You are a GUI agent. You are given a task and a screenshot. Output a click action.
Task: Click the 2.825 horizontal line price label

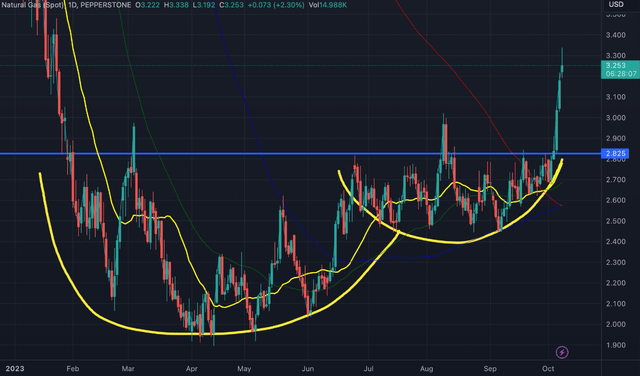coord(616,154)
